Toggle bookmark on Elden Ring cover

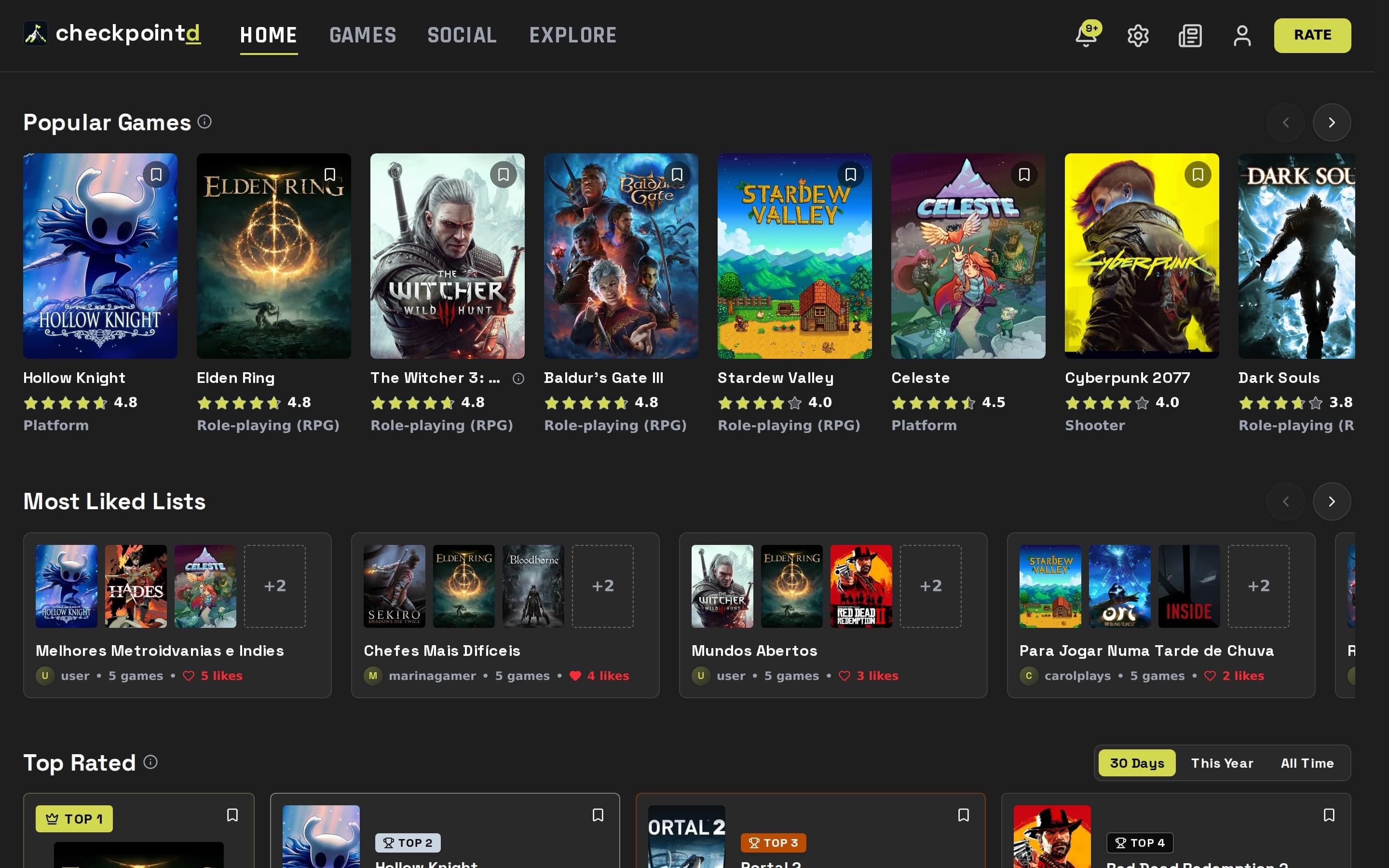(x=330, y=175)
